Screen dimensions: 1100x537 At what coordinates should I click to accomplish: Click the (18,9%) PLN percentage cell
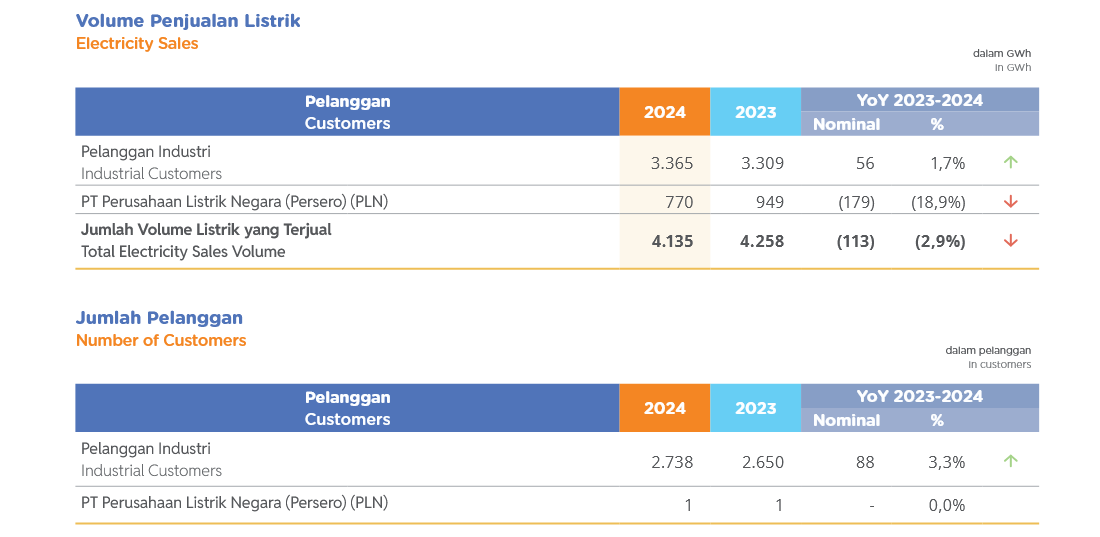click(938, 202)
